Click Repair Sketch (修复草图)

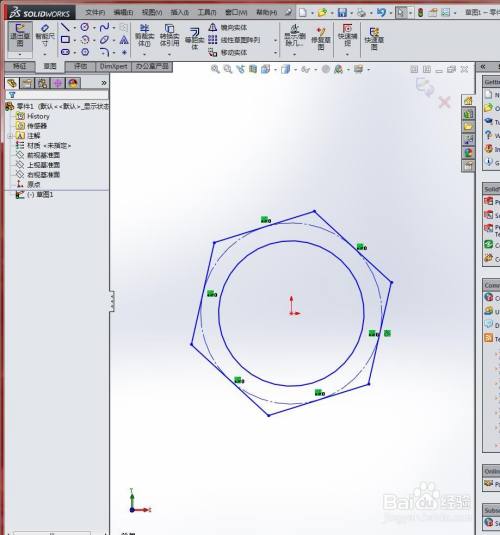(320, 38)
